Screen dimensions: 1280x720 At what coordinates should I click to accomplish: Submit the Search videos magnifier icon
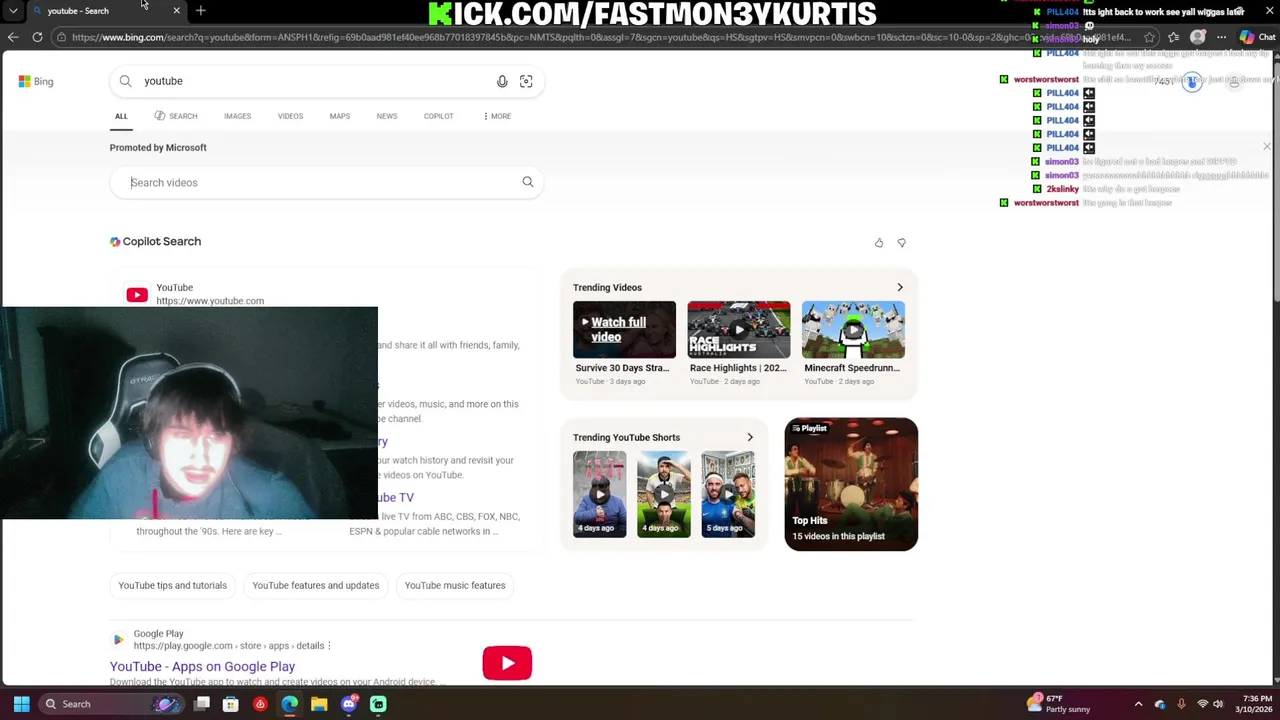tap(528, 182)
